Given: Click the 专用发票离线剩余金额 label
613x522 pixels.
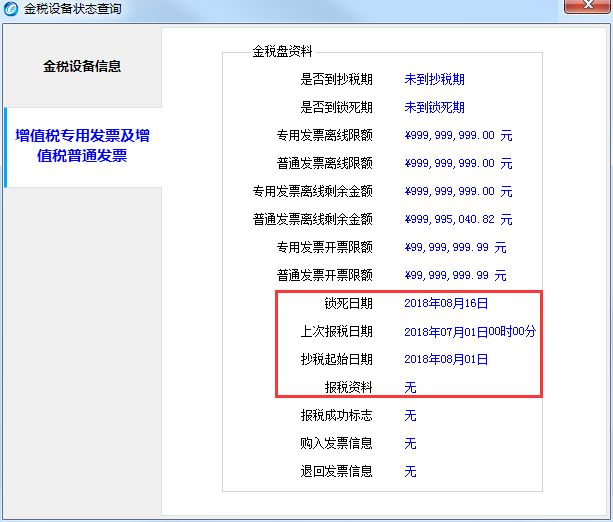Looking at the screenshot, I should (x=312, y=191).
